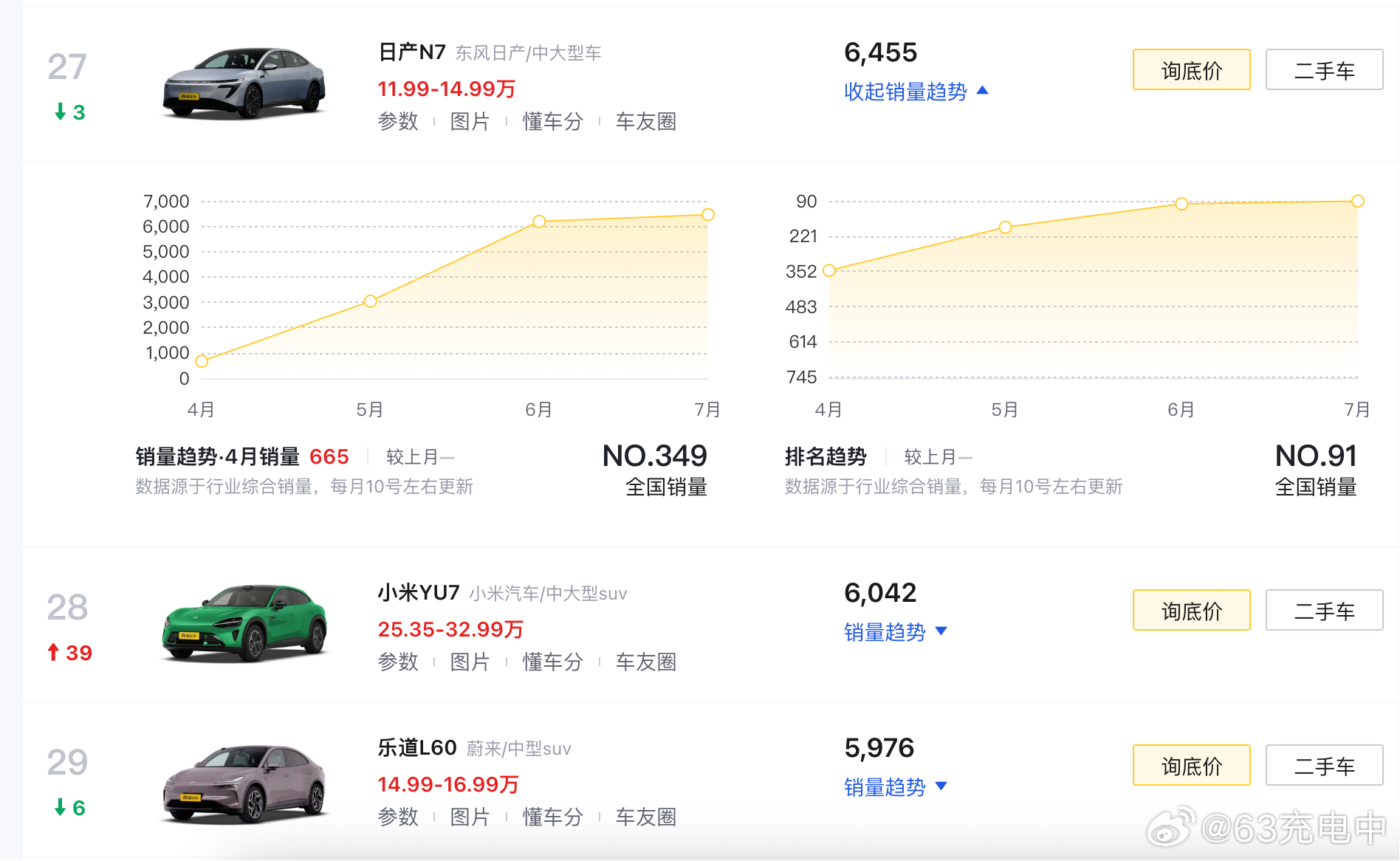Open 车友圈 link under 小米YU7
Image resolution: width=1400 pixels, height=861 pixels.
click(646, 662)
